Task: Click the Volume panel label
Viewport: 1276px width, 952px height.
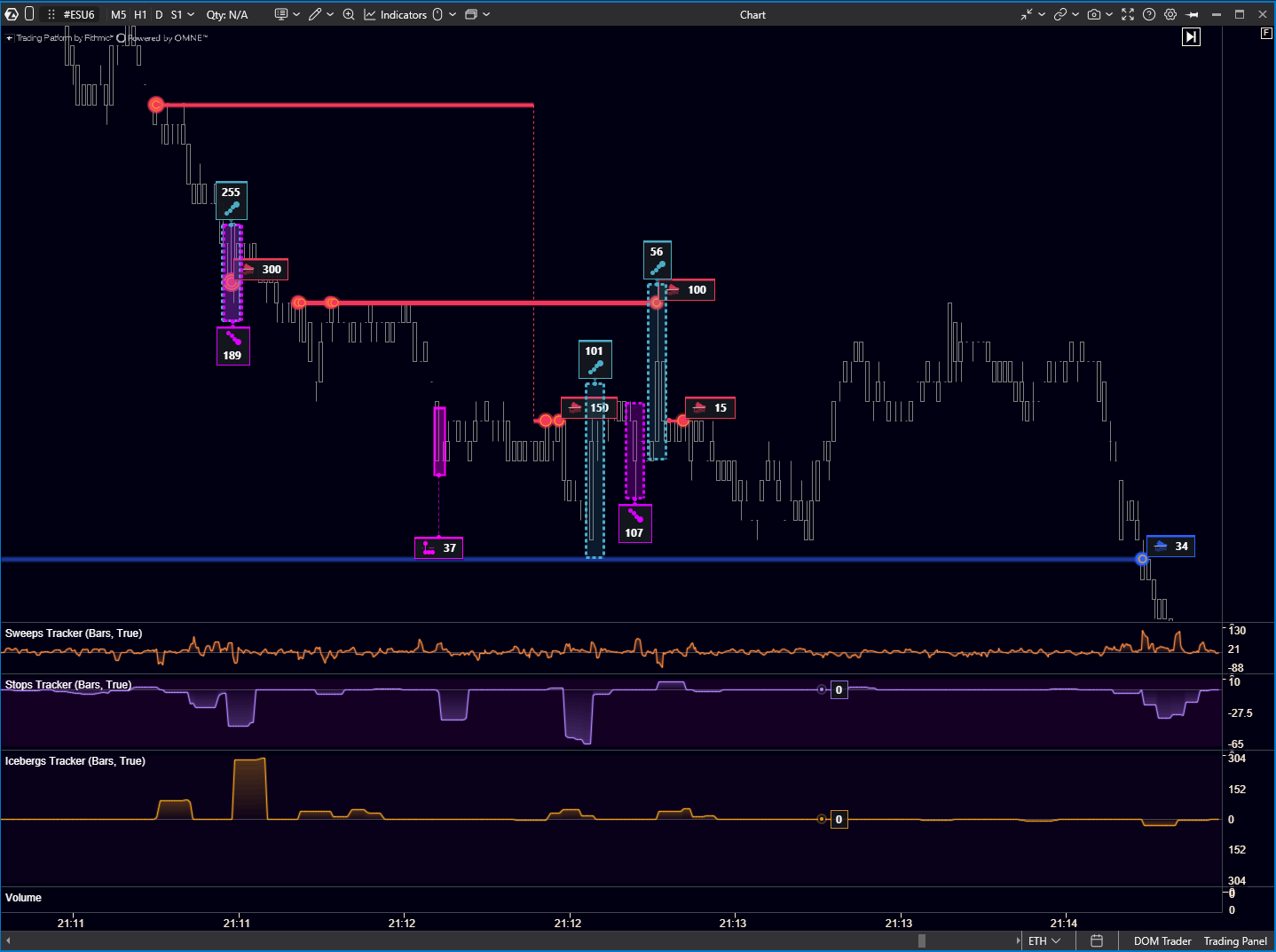Action: coord(23,898)
